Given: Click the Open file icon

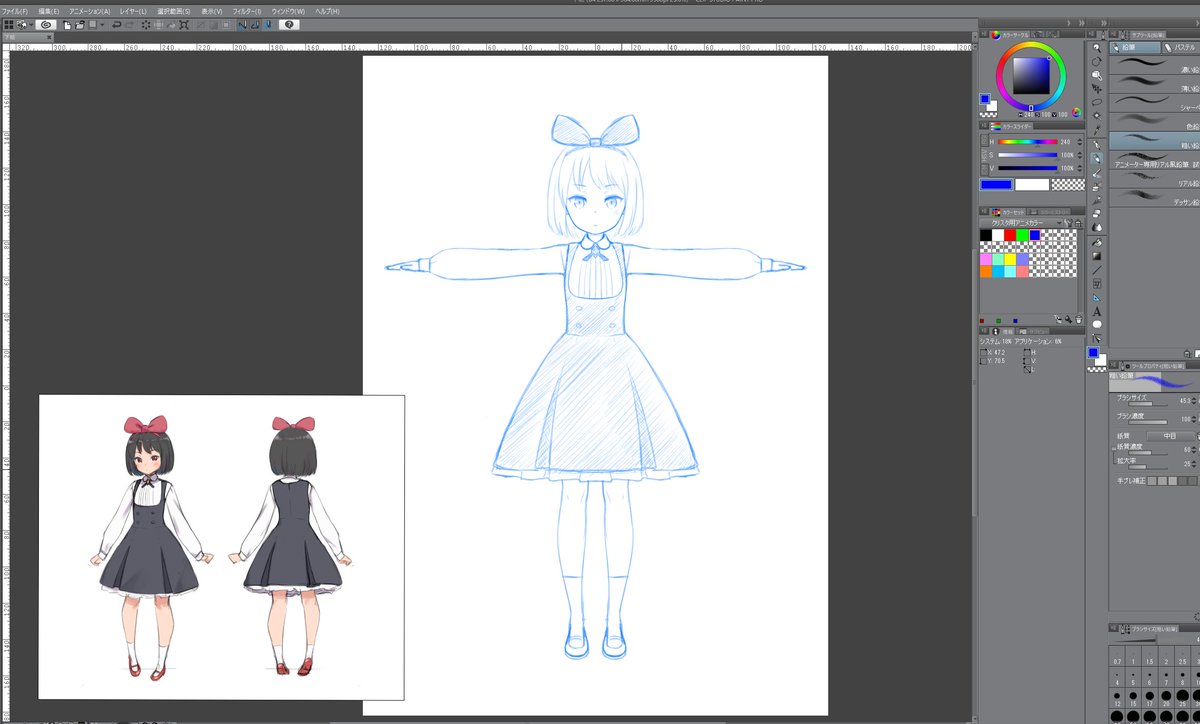Looking at the screenshot, I should click(x=79, y=25).
